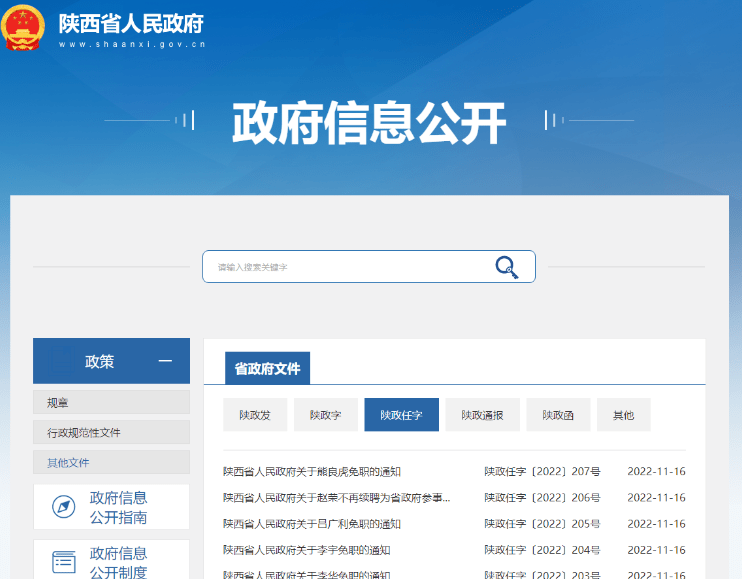Click the magnifier search icon
Viewport: 742px width, 579px height.
[506, 267]
